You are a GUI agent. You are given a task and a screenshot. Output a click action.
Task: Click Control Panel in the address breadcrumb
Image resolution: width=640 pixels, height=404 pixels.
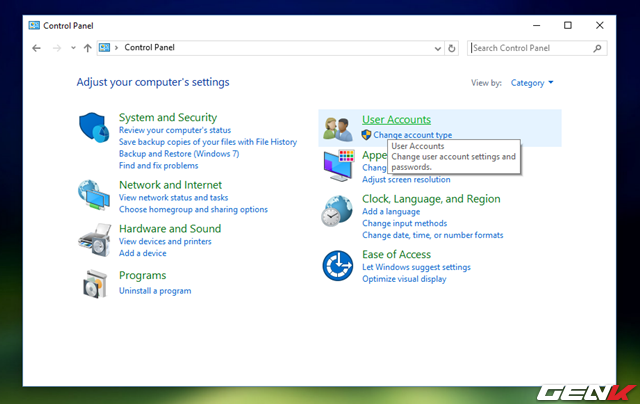click(149, 47)
